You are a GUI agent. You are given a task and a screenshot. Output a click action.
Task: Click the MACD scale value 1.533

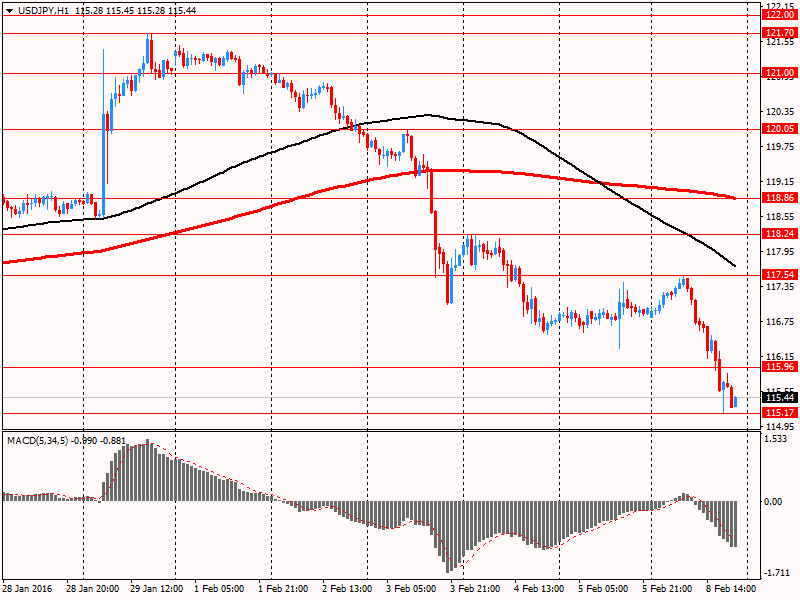[776, 439]
